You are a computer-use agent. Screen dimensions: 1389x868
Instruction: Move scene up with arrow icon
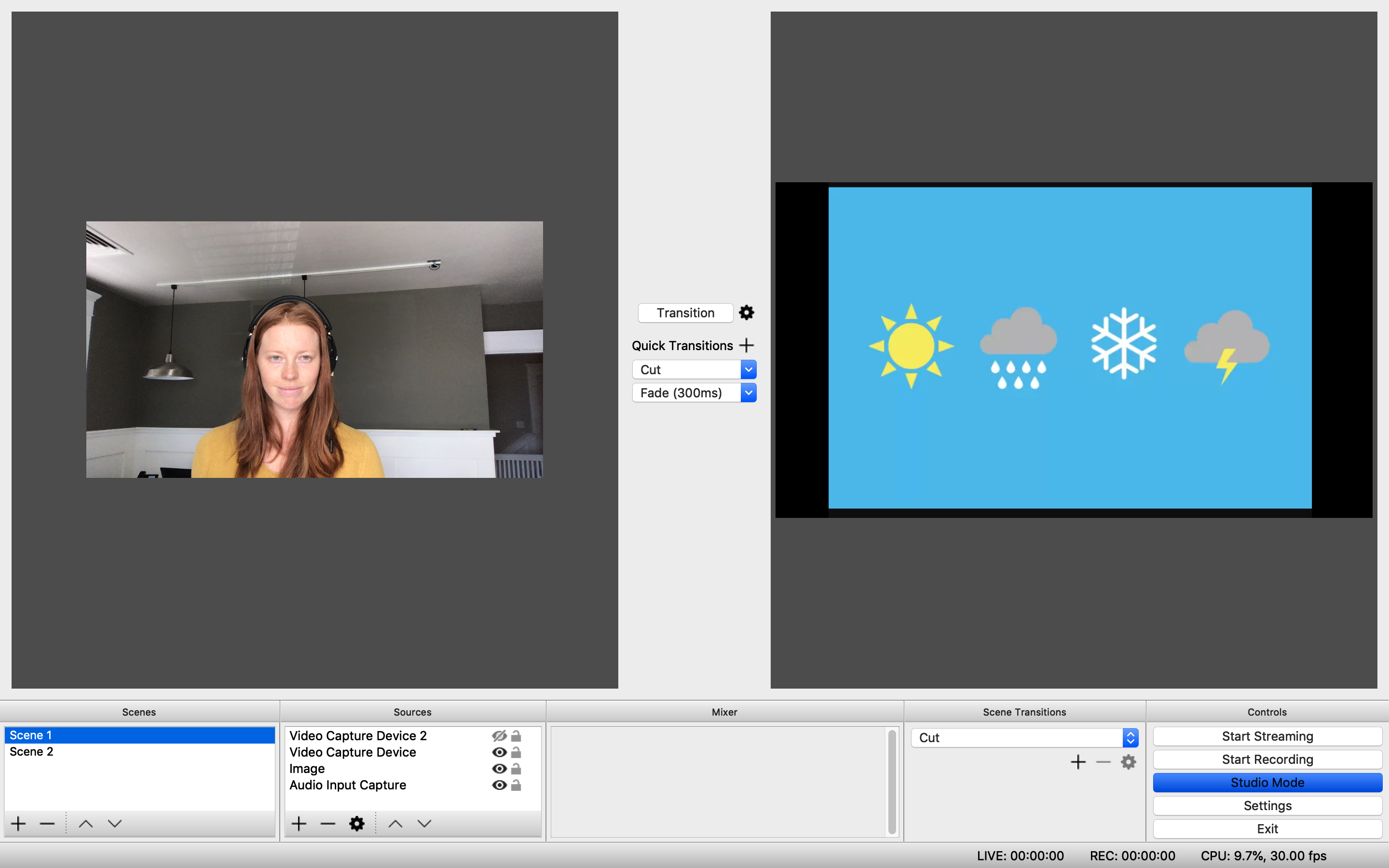pyautogui.click(x=85, y=824)
